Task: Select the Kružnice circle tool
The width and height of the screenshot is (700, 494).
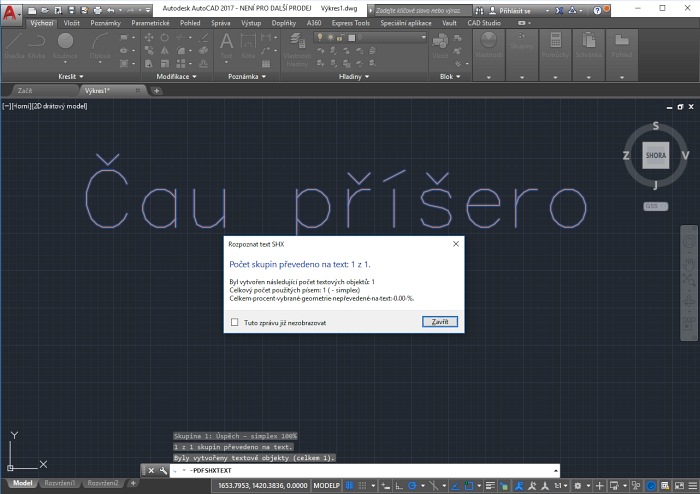Action: (x=65, y=46)
